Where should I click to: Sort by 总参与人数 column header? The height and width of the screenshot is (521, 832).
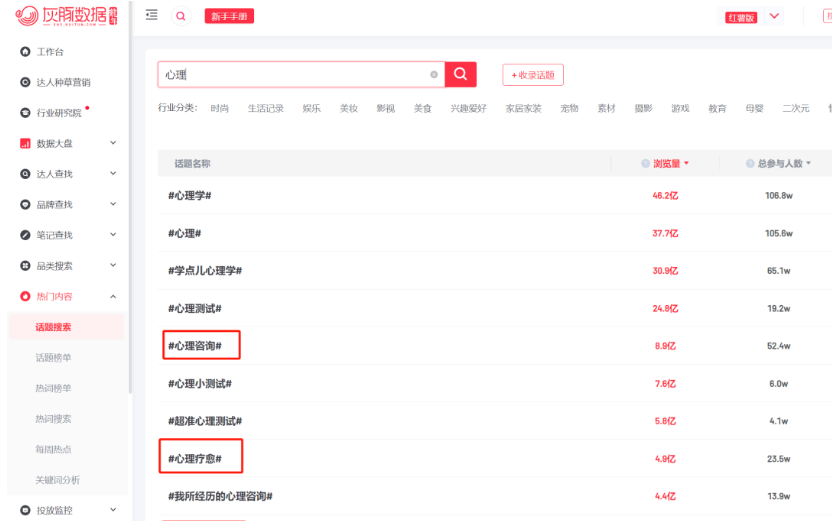coord(780,163)
